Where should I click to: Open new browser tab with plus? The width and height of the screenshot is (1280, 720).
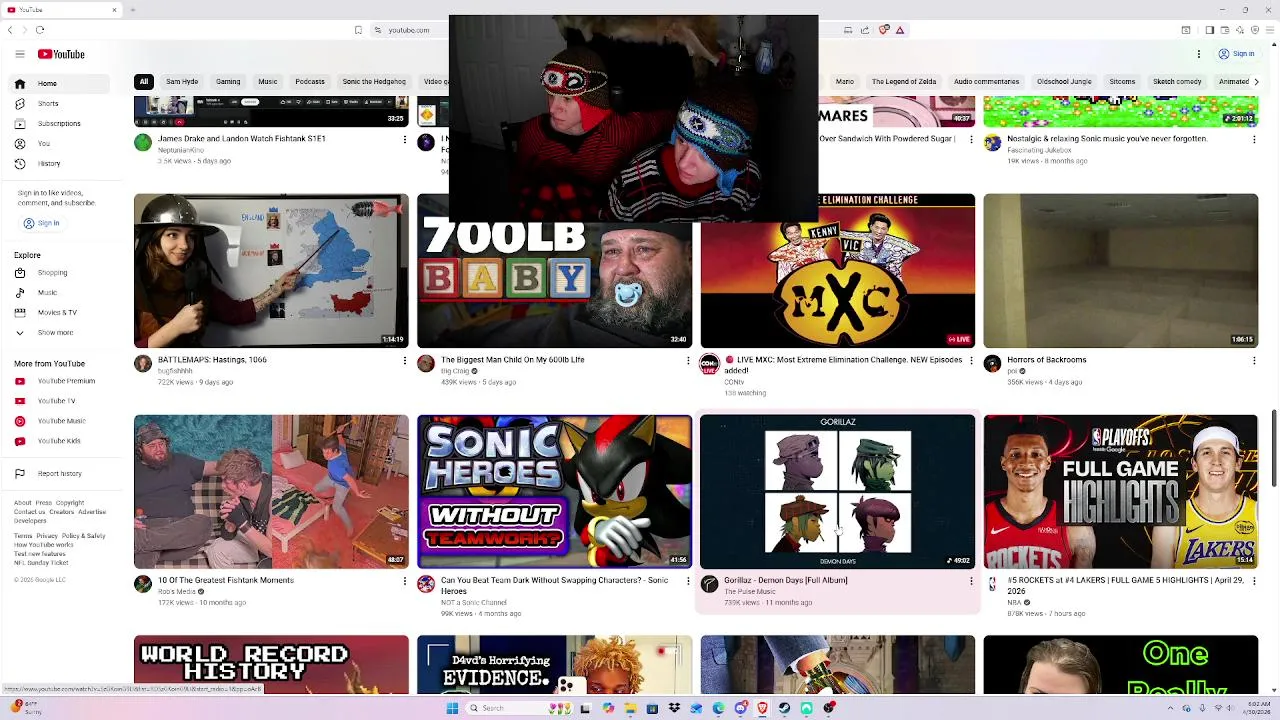click(x=132, y=10)
